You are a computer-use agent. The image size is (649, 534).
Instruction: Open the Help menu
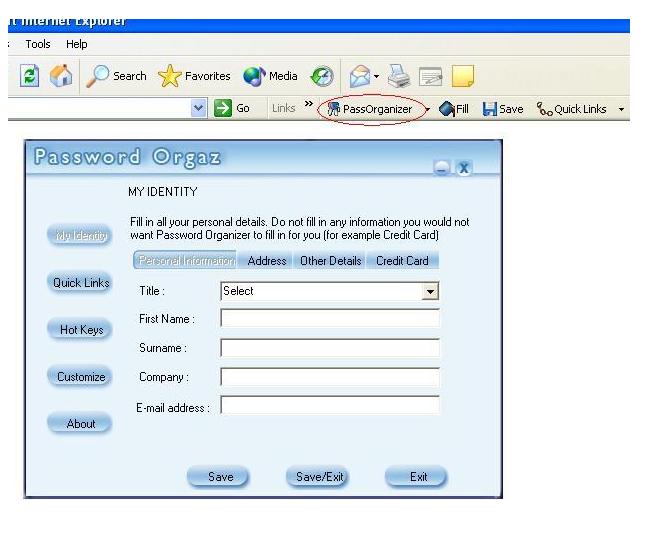[77, 44]
